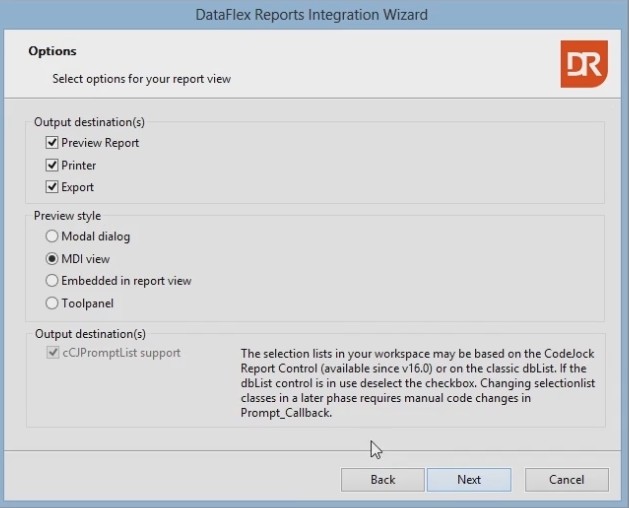This screenshot has width=629, height=508.
Task: Uncheck the Preview Report checkbox
Action: [x=53, y=143]
